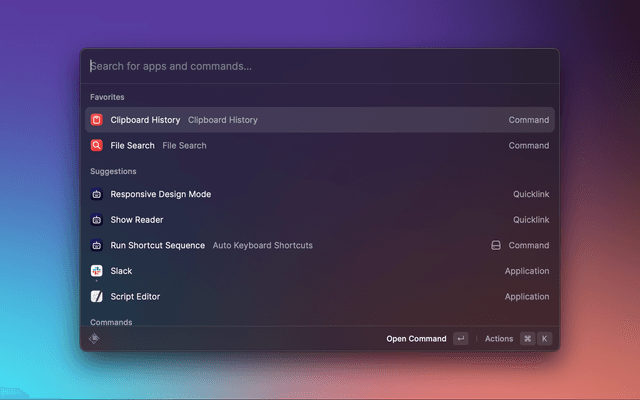Open the Actions menu
Screen dimensions: 640x400
[x=499, y=339]
